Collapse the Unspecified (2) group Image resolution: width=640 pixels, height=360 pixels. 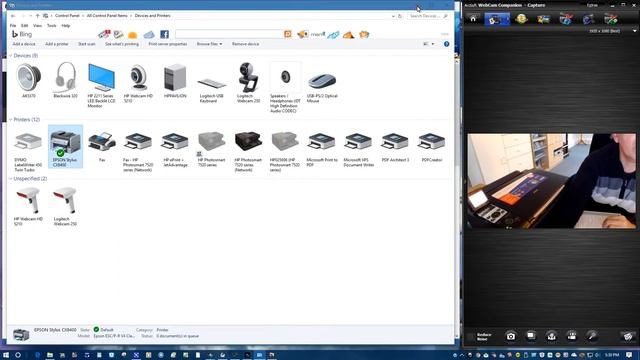click(11, 179)
